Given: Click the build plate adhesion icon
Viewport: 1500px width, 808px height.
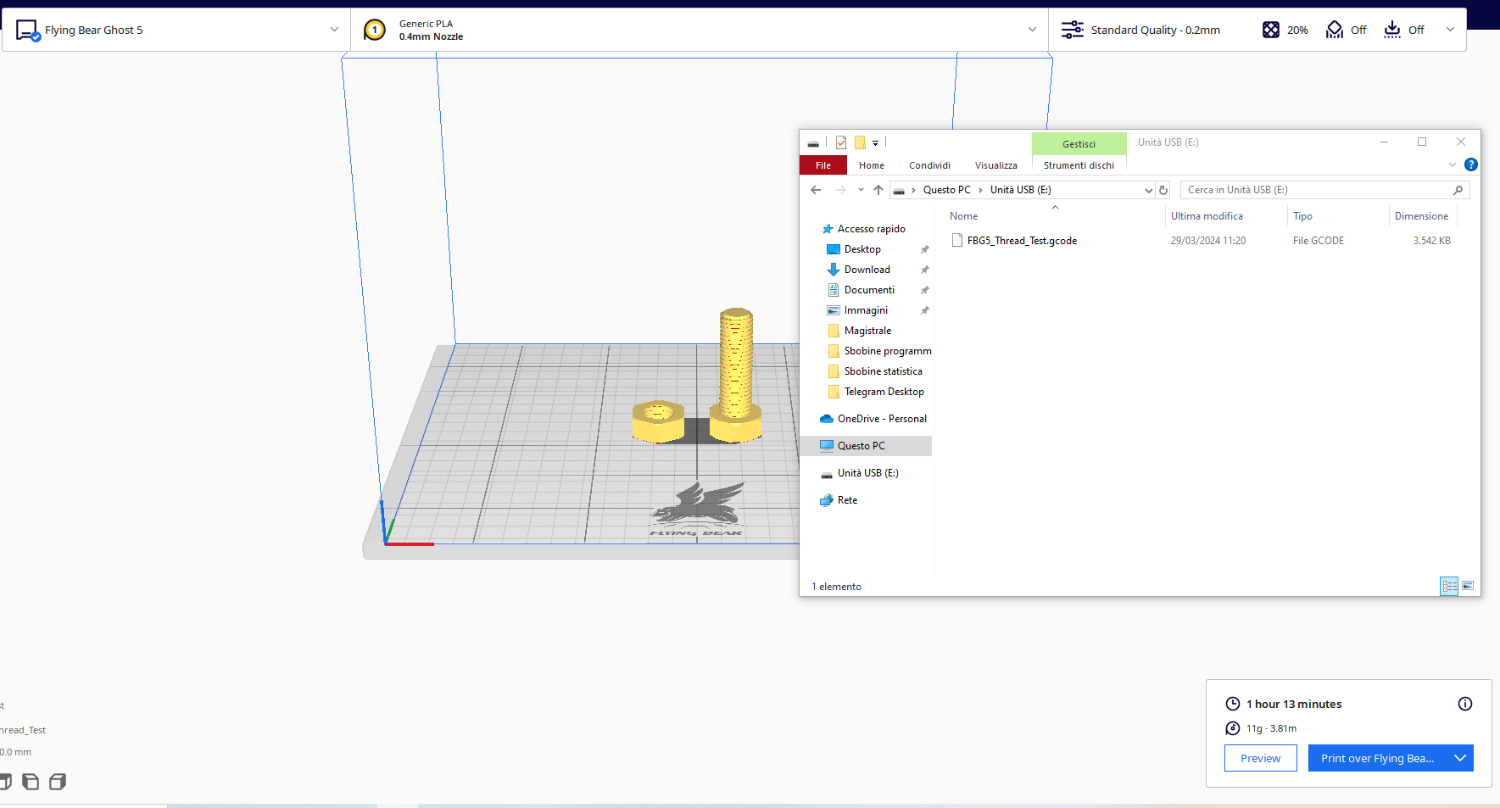Looking at the screenshot, I should tap(1392, 30).
